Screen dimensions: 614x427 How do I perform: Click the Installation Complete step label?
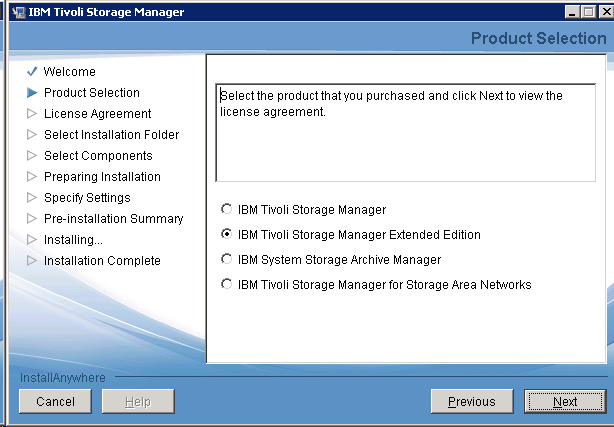102,261
